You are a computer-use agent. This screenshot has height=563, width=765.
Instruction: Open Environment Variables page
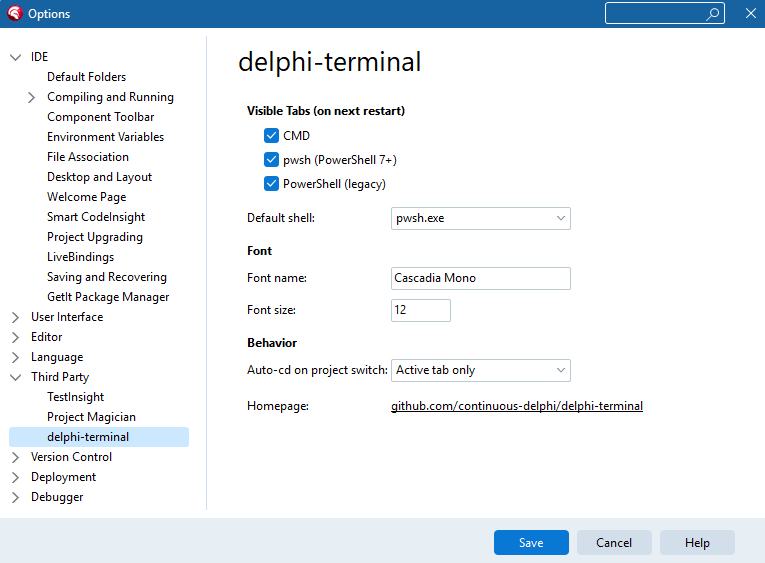click(105, 137)
